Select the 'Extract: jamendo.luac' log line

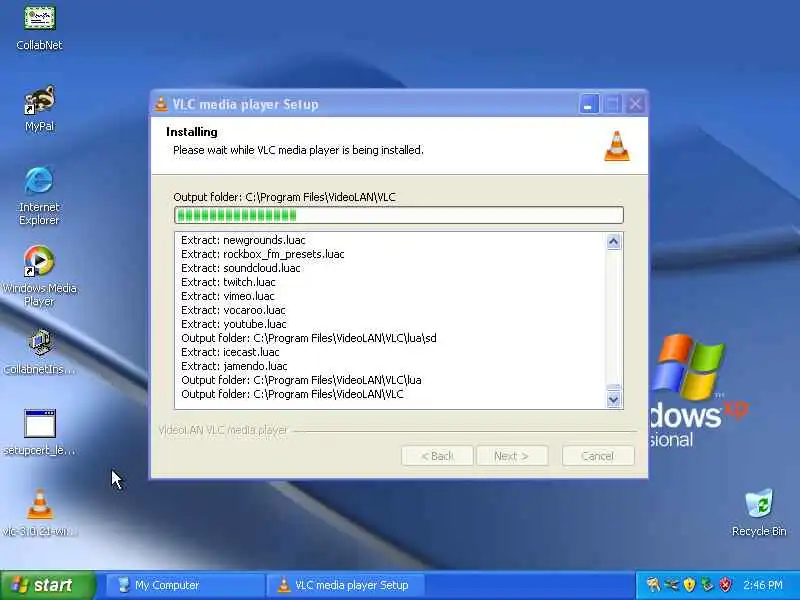(234, 366)
